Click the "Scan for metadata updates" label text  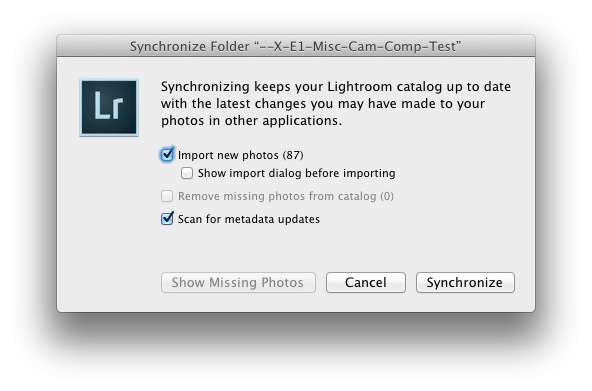coord(249,219)
